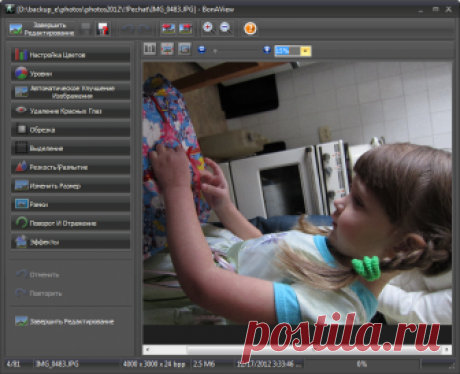Viewport: 460px width, 374px height.
Task: Click the '0%' progress indicator in status bar
Action: [362, 364]
